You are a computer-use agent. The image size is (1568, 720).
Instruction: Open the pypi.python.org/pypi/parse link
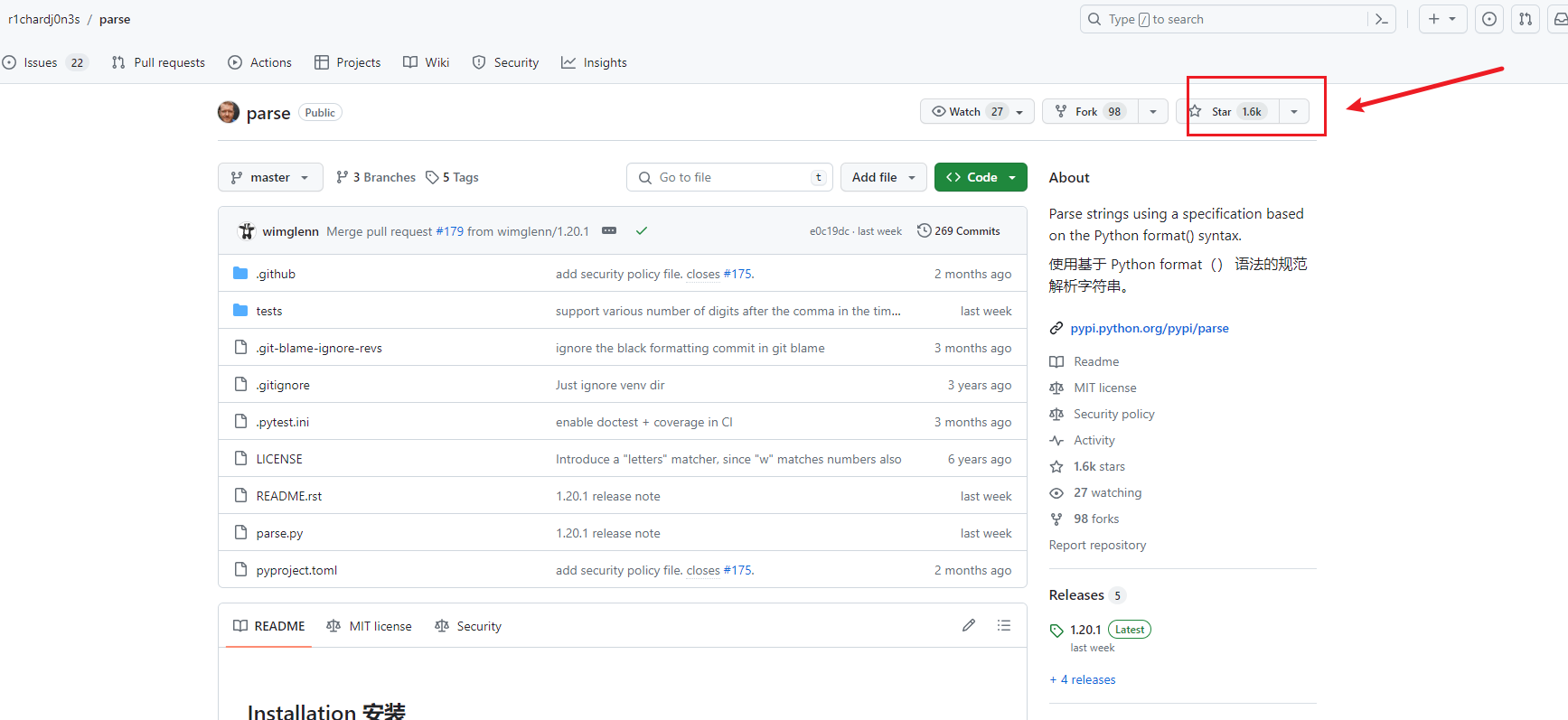pyautogui.click(x=1149, y=328)
